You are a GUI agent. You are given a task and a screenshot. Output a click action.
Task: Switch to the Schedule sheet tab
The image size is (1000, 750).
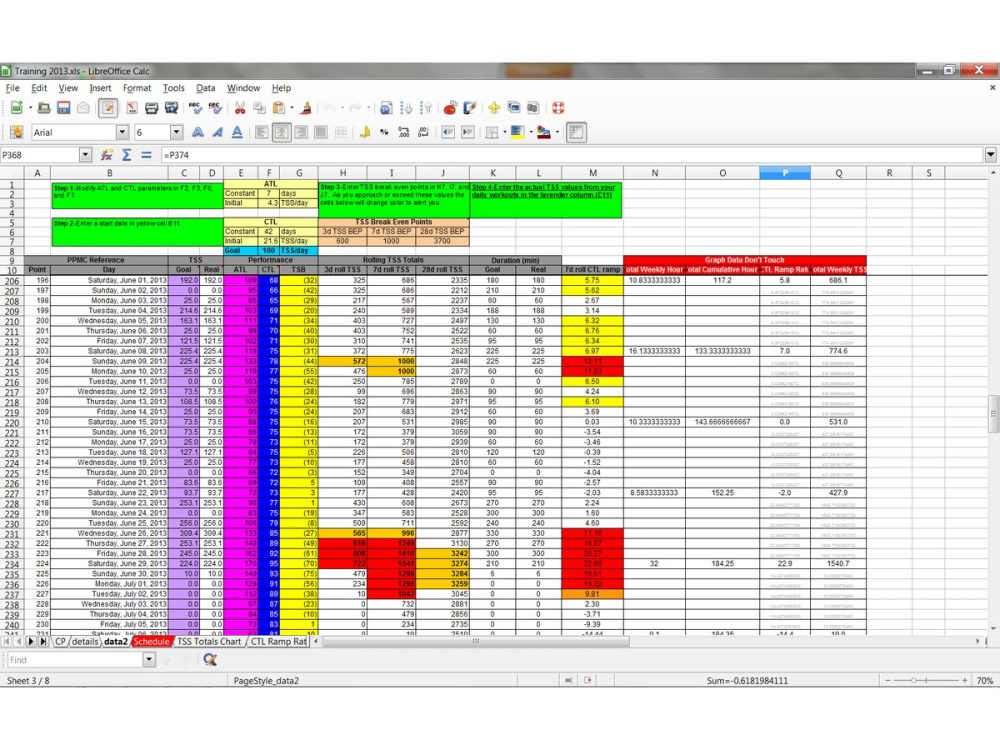pos(152,642)
